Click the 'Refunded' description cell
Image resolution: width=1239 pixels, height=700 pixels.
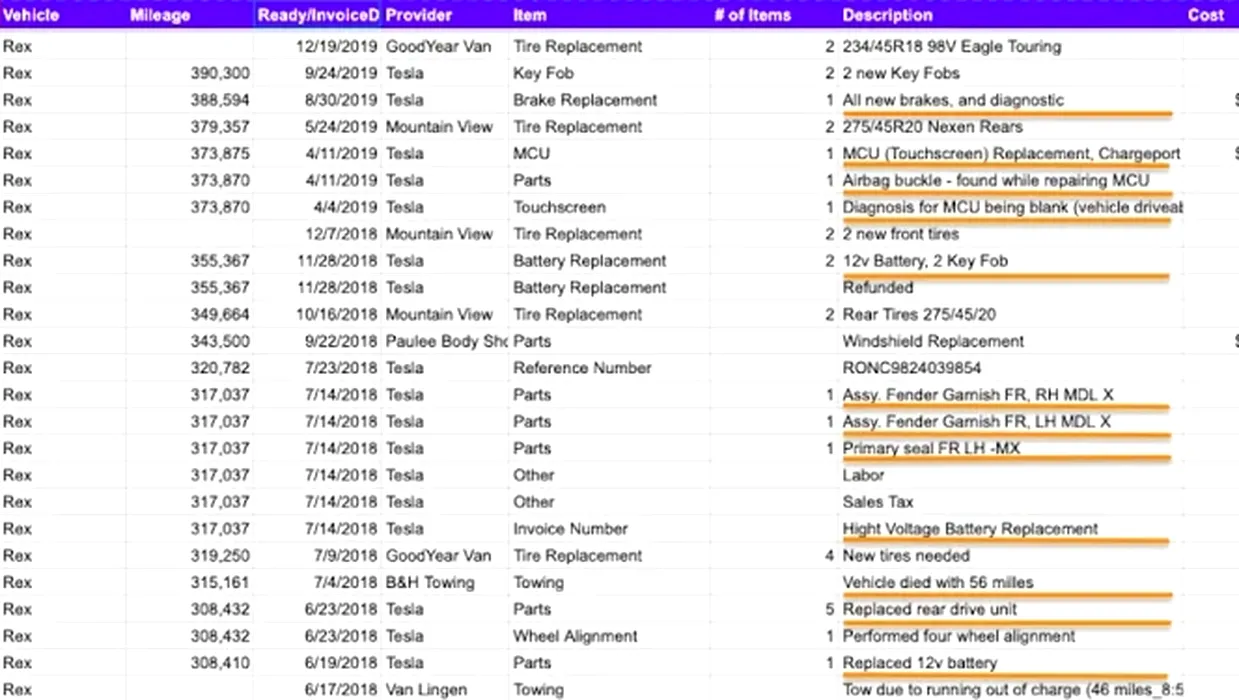(877, 287)
